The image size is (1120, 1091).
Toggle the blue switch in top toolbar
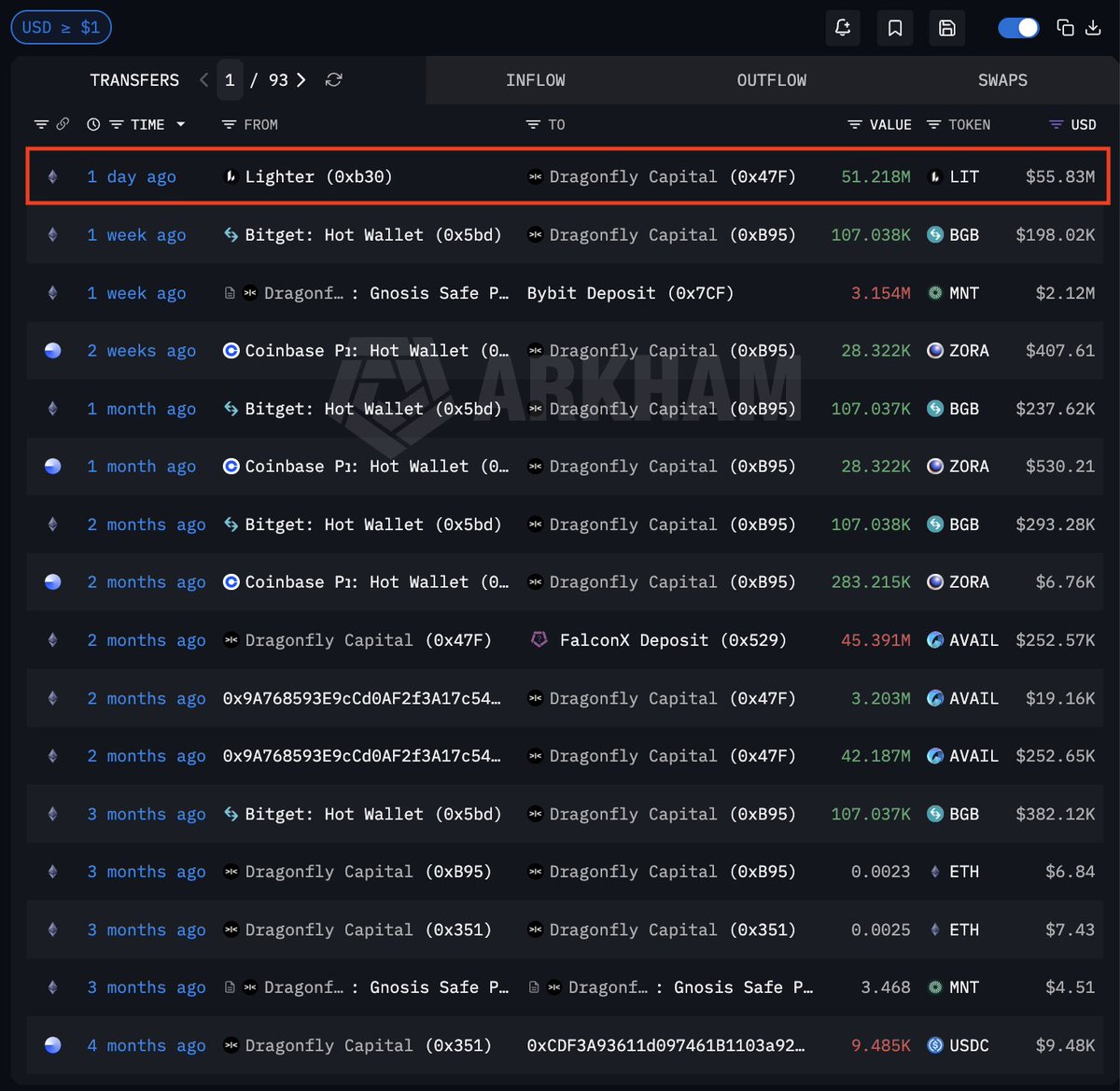point(1018,28)
